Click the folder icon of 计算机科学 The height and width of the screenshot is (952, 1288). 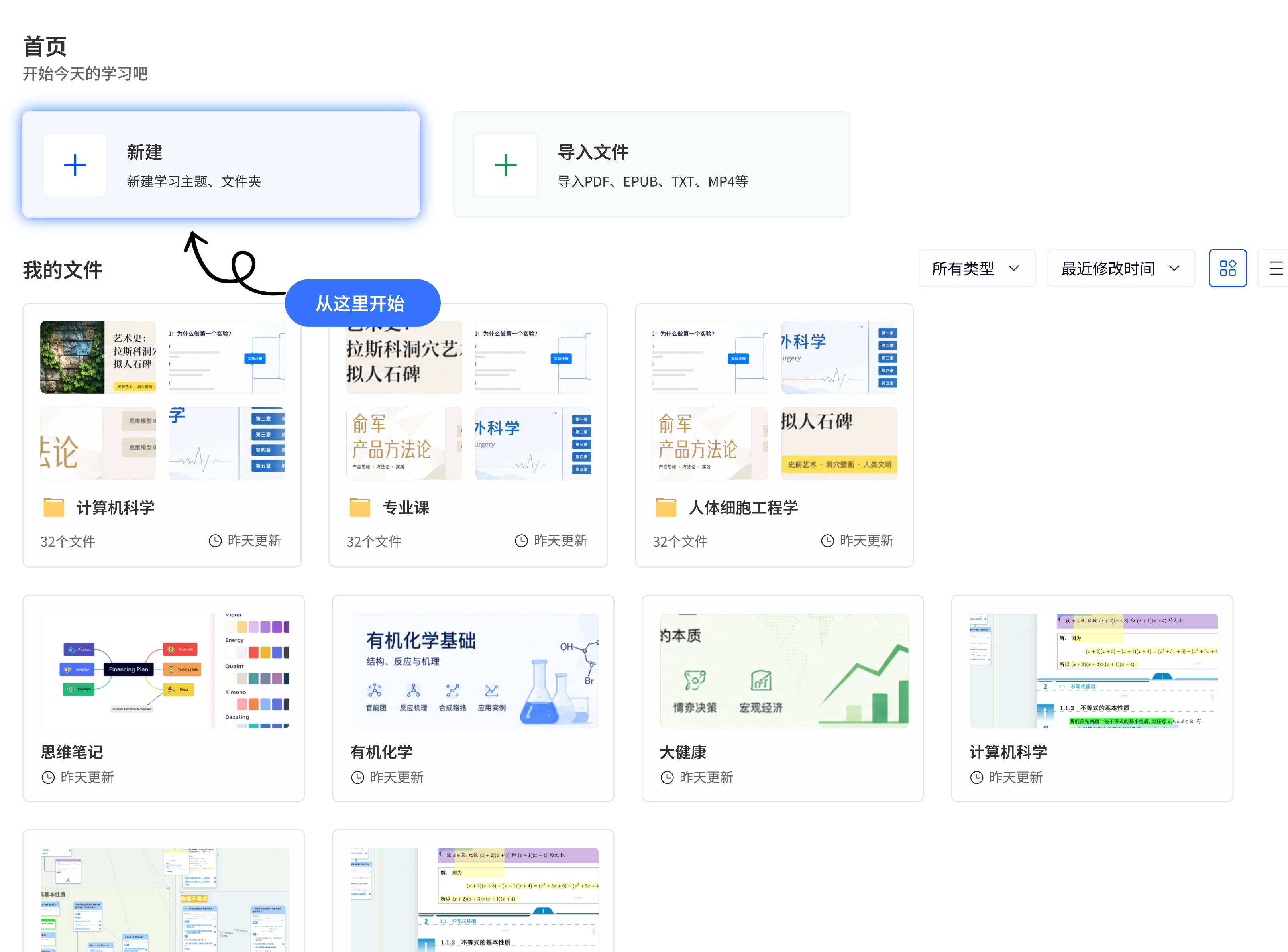coord(53,508)
